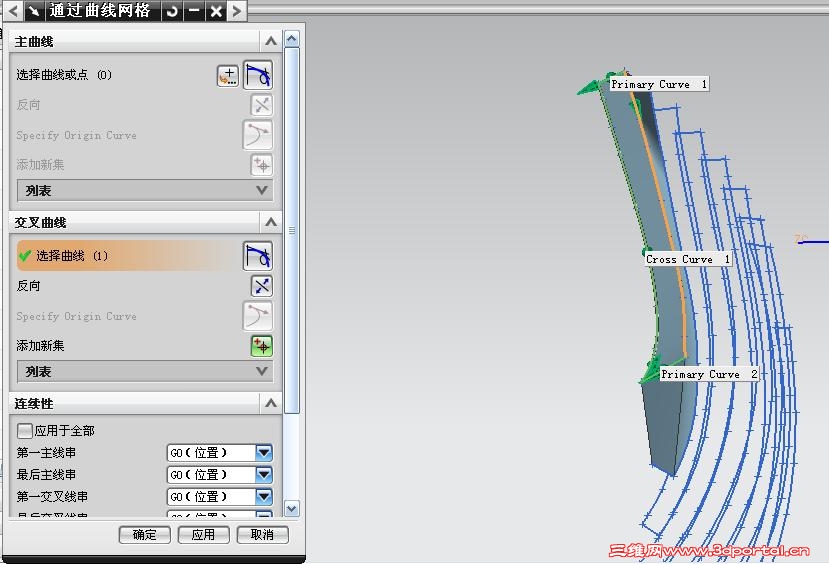This screenshot has width=829, height=564.
Task: Collapse the 交叉曲线 section
Action: click(271, 222)
